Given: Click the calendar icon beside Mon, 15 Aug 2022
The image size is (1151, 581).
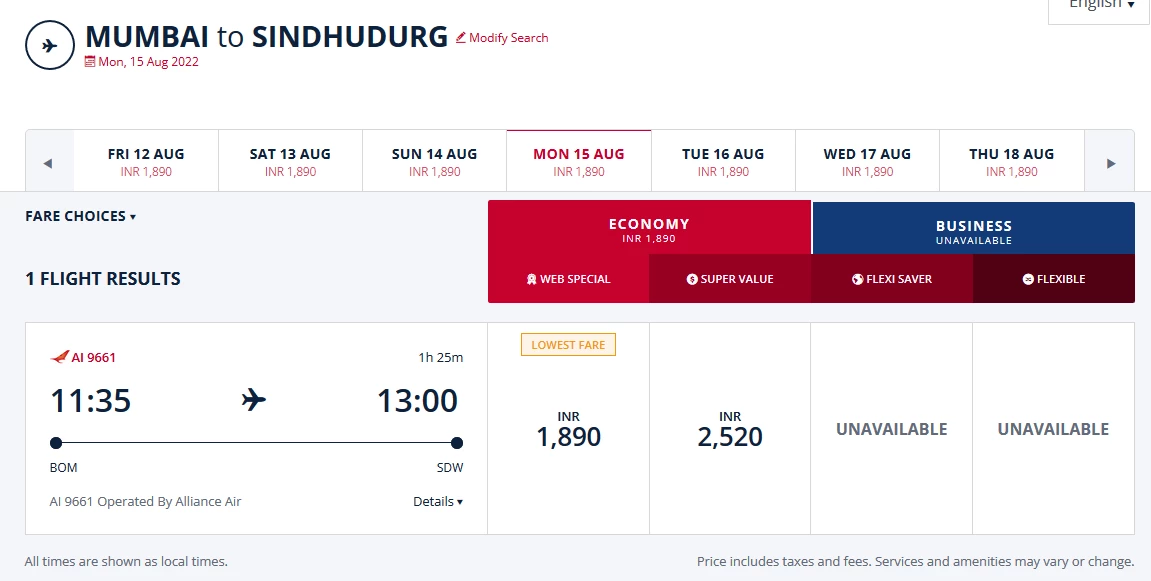Looking at the screenshot, I should click(90, 62).
